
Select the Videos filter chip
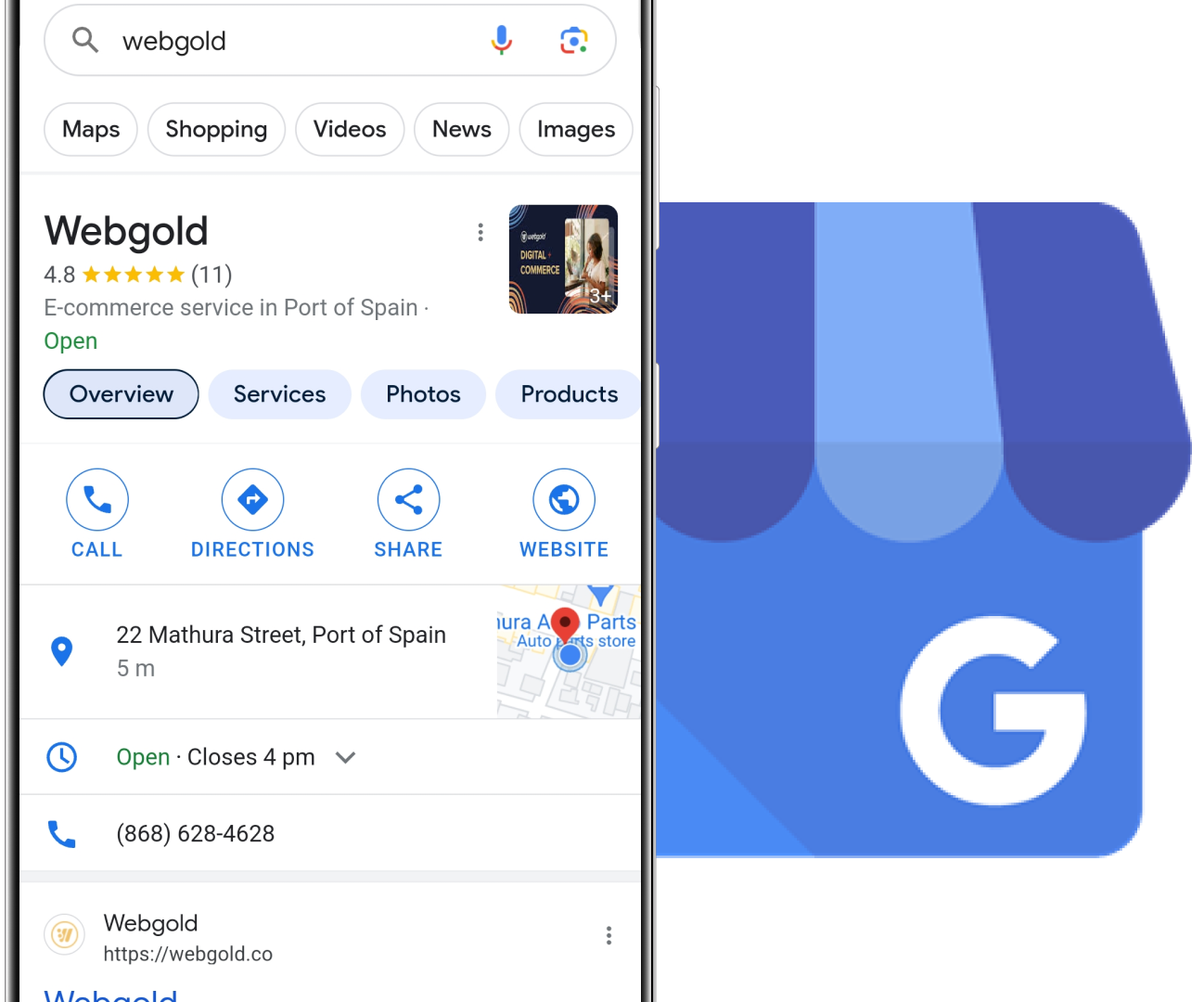(x=350, y=129)
